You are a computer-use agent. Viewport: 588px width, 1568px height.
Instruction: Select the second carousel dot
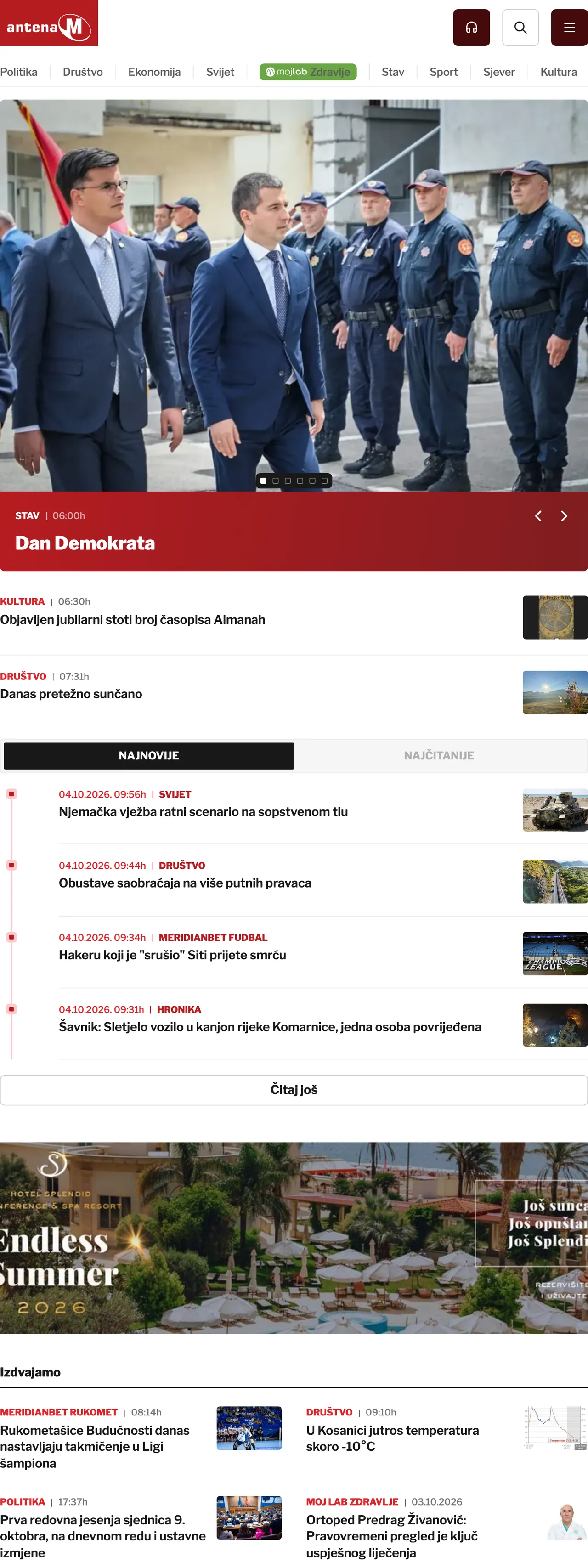[x=276, y=481]
